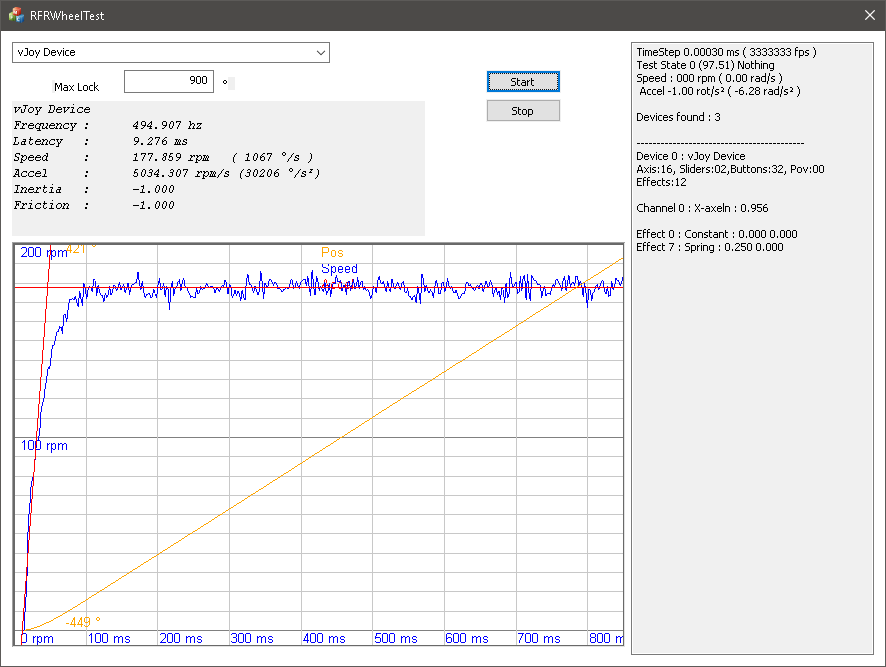Click the 400 ms axis label
Image resolution: width=886 pixels, height=667 pixels.
pyautogui.click(x=324, y=638)
